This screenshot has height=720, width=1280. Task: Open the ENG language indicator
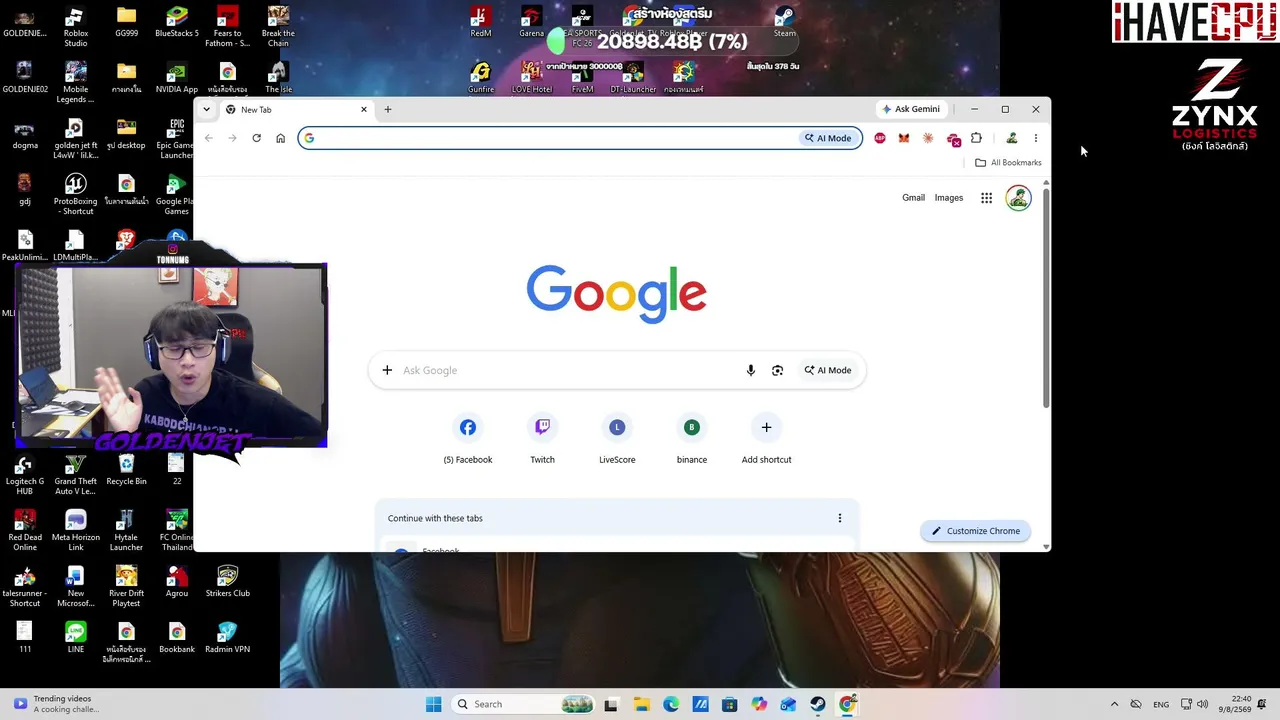pos(1161,704)
